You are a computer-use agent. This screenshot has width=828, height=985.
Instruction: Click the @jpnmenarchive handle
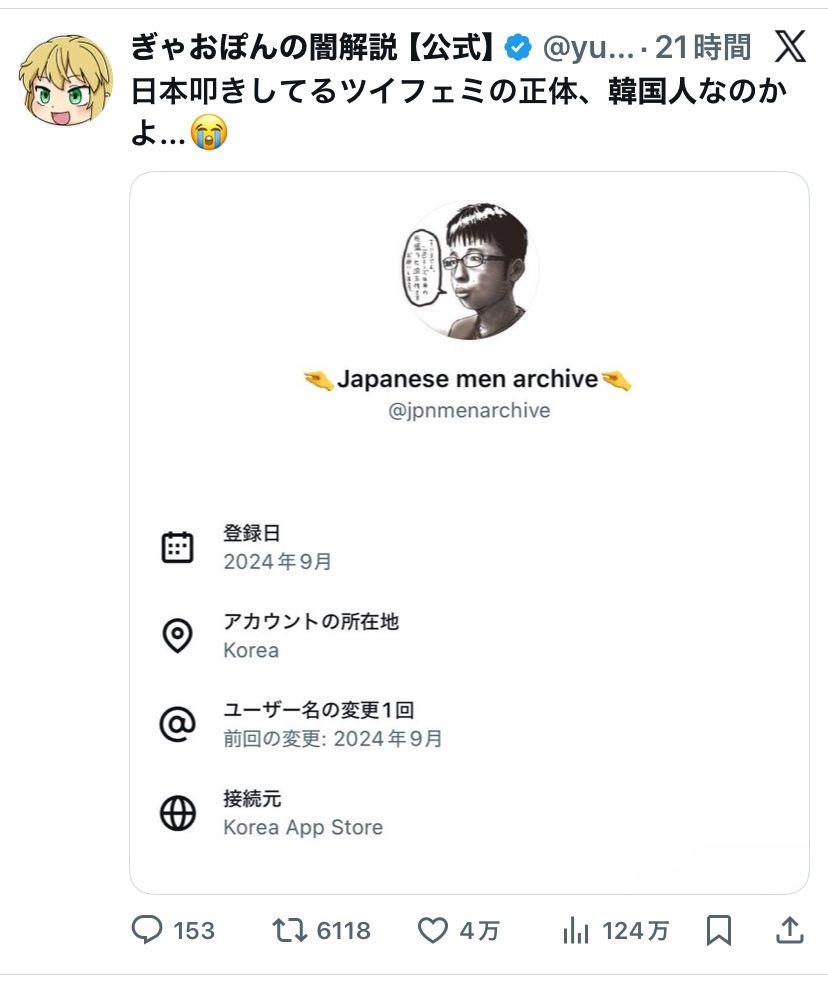click(x=468, y=411)
